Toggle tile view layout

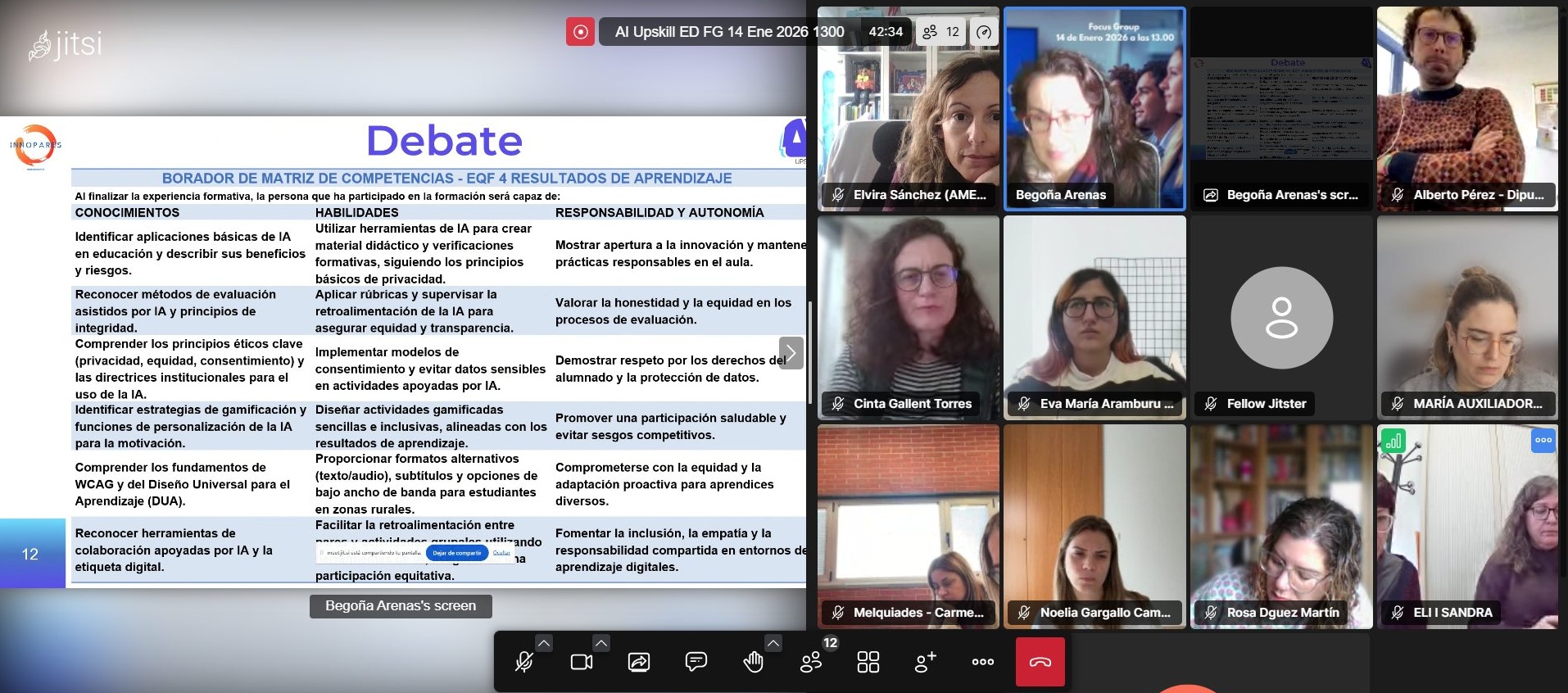click(868, 662)
